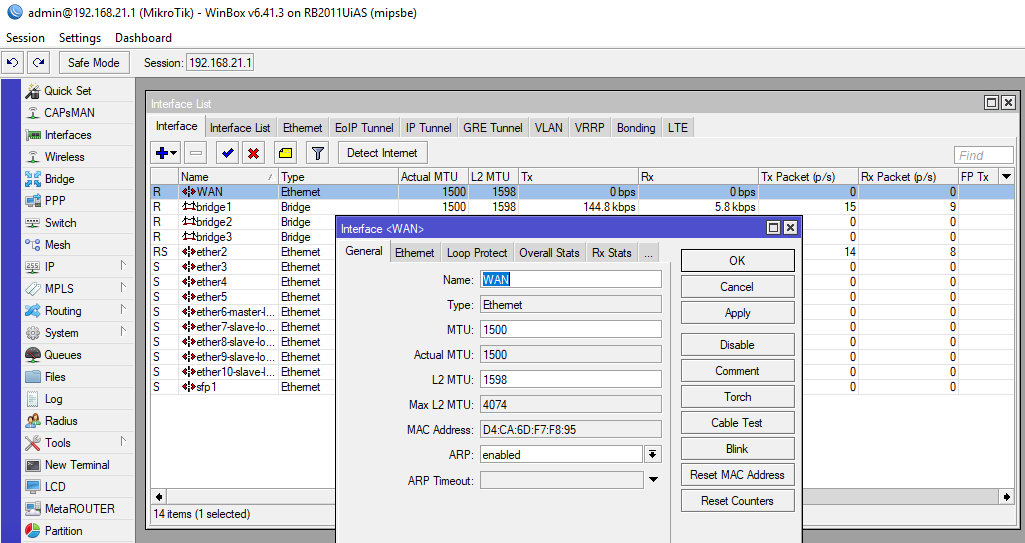
Task: Toggle the Safe Mode button
Action: (x=93, y=62)
